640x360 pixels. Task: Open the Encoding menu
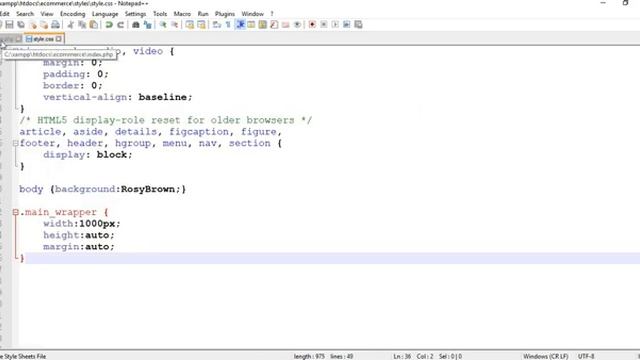pos(73,14)
